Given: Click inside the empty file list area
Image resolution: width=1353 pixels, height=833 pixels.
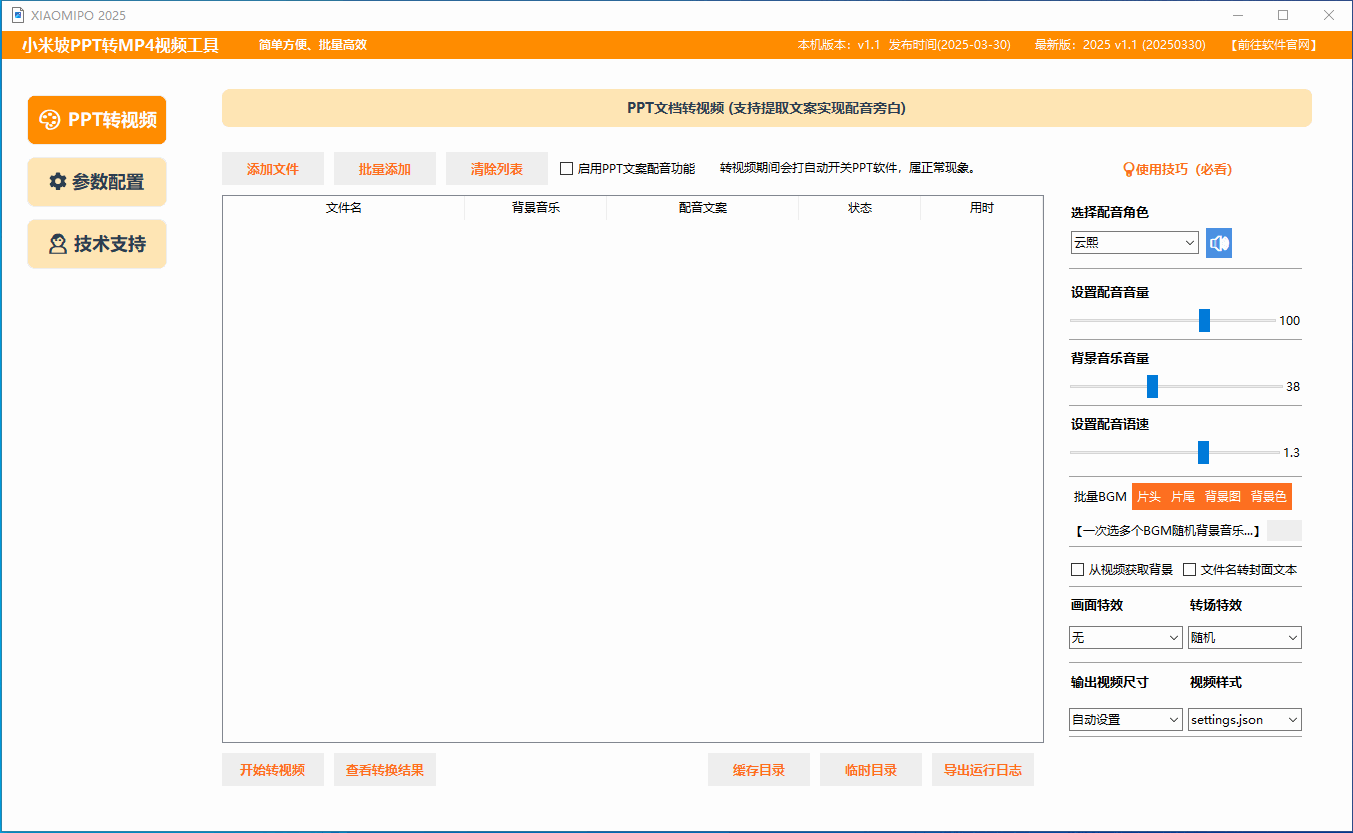Looking at the screenshot, I should (x=633, y=480).
